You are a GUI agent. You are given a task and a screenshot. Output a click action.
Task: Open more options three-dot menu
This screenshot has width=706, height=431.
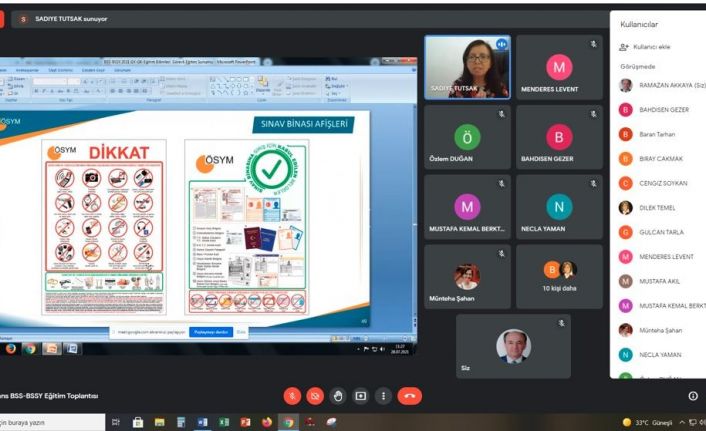click(383, 396)
